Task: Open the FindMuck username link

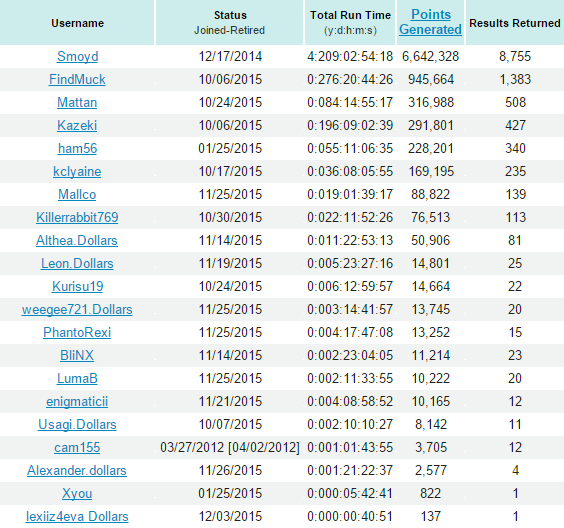Action: 77,79
